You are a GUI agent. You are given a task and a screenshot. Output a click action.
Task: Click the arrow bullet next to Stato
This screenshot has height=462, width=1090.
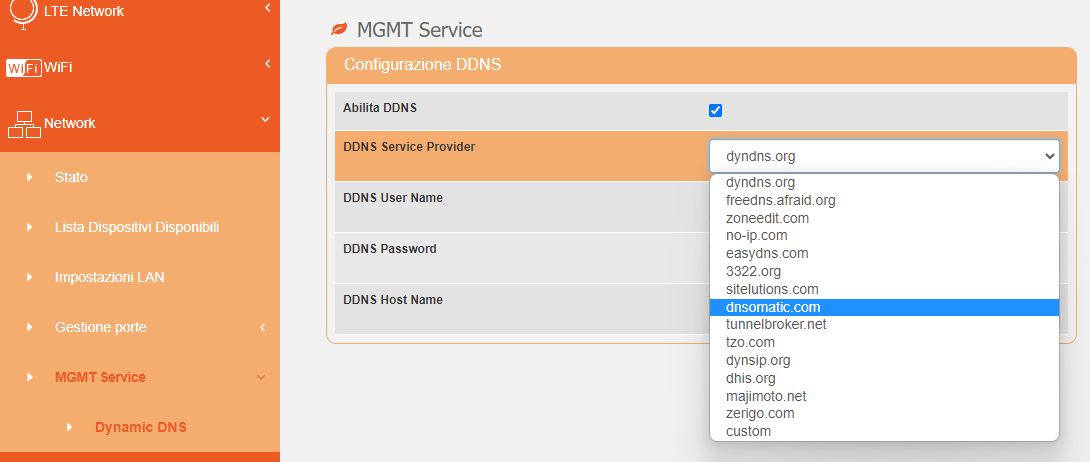coord(30,177)
